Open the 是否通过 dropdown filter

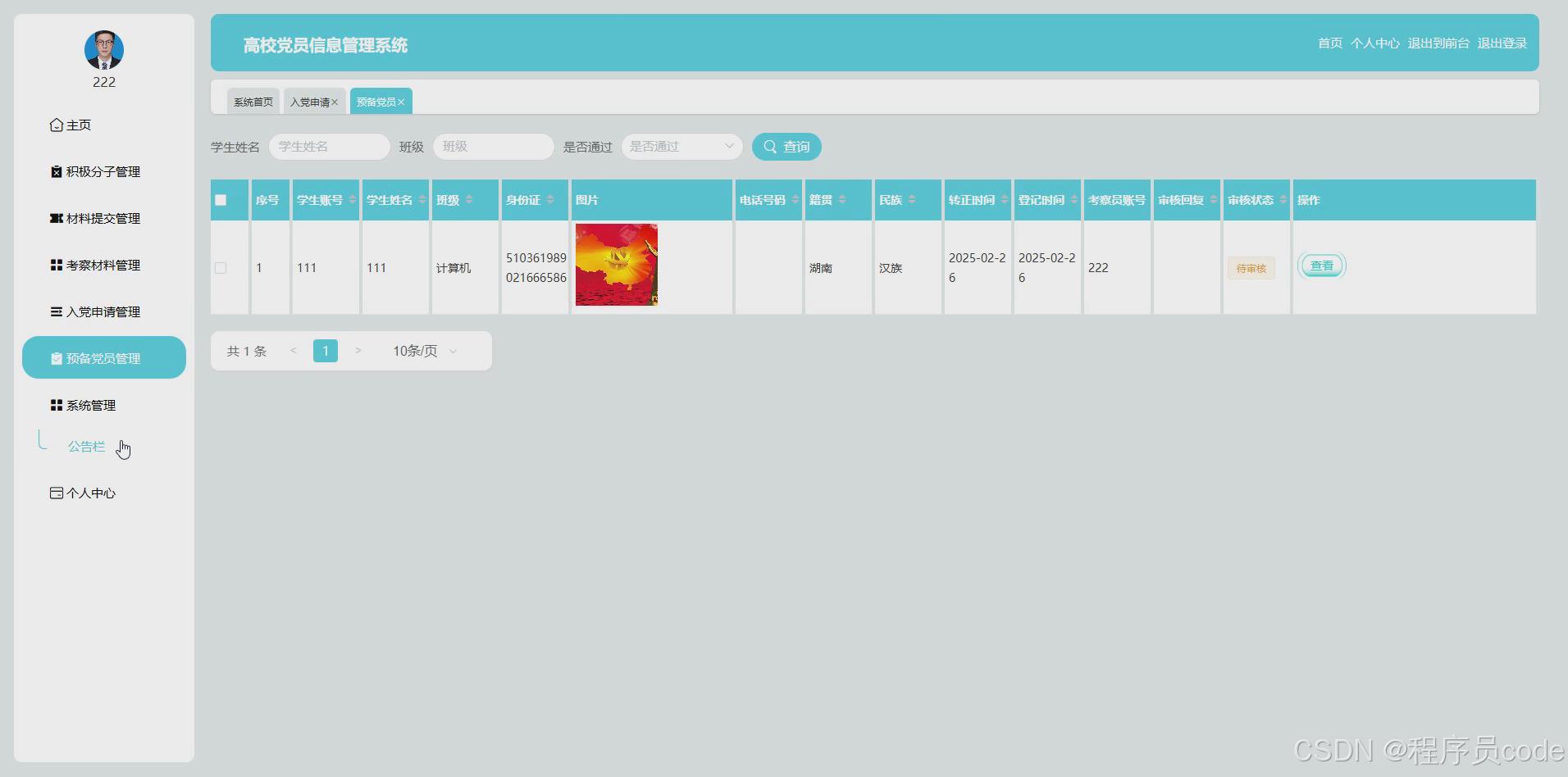coord(682,147)
